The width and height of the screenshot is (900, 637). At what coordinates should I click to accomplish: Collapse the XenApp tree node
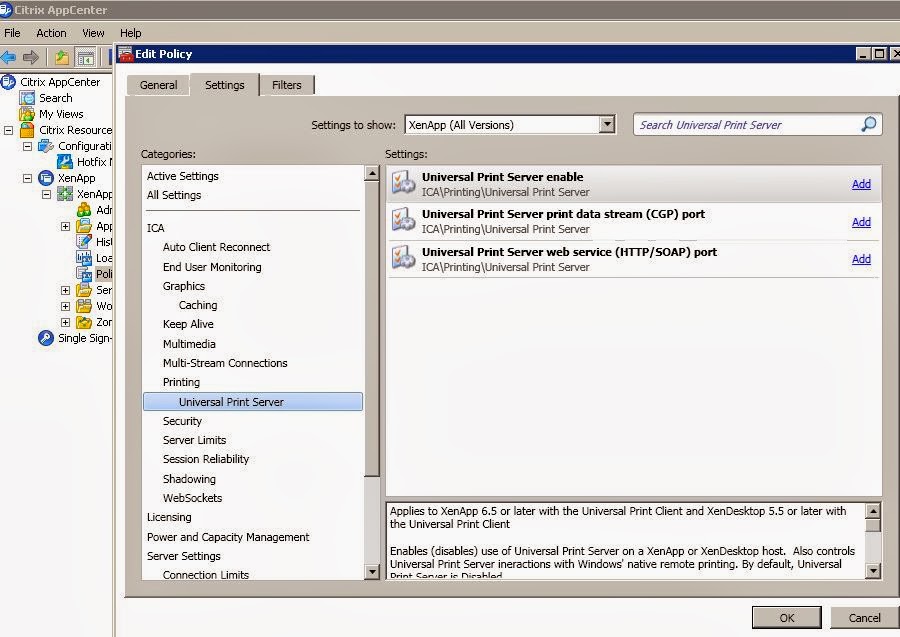coord(28,178)
